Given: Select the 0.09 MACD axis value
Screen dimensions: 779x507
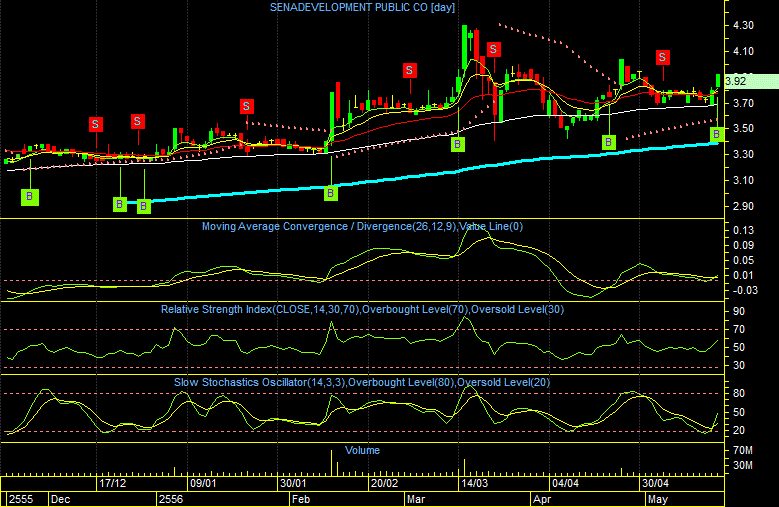Looking at the screenshot, I should click(743, 245).
